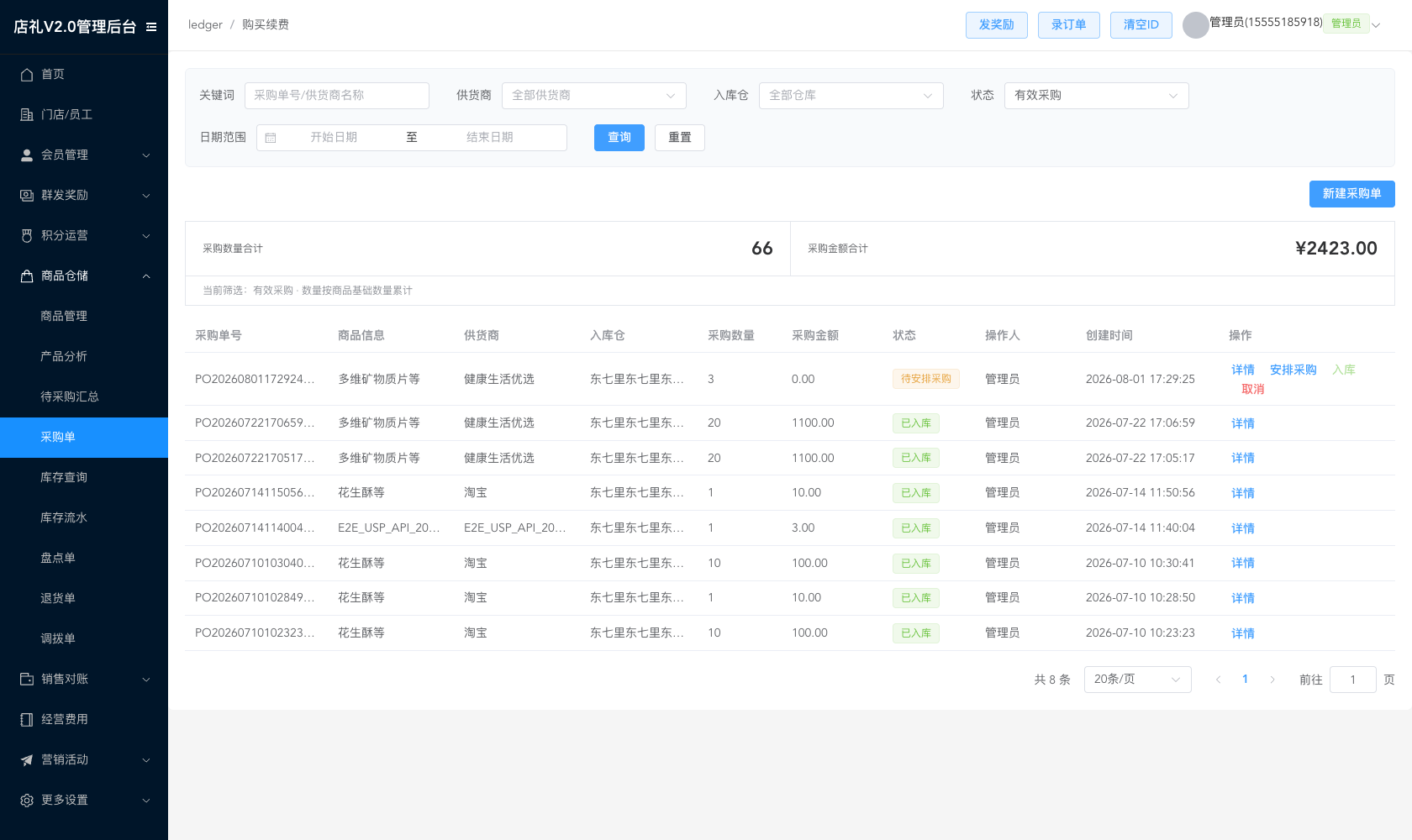Click the 商品仓储 bag icon
The width and height of the screenshot is (1412, 840).
click(27, 276)
